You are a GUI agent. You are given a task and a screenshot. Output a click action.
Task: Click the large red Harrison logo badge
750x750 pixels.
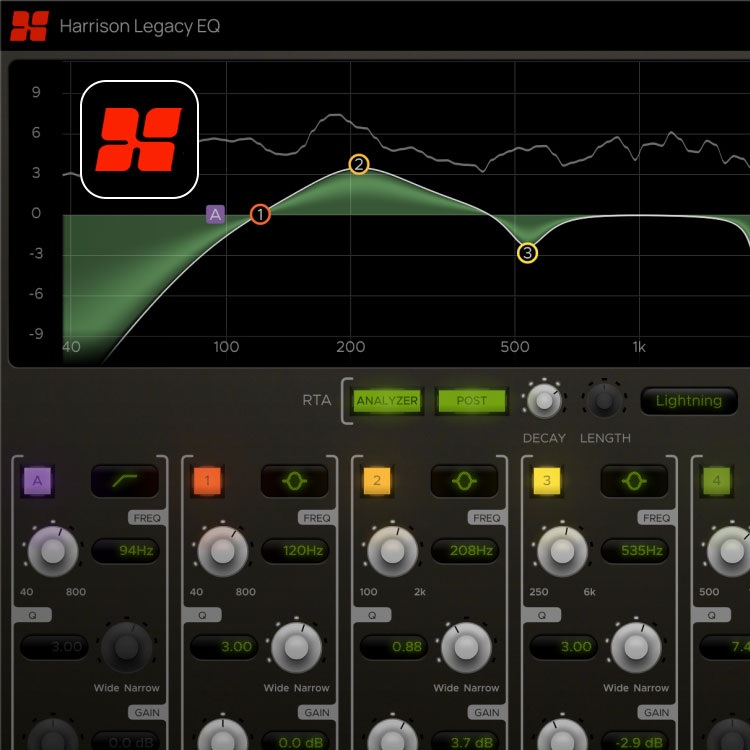click(x=139, y=139)
